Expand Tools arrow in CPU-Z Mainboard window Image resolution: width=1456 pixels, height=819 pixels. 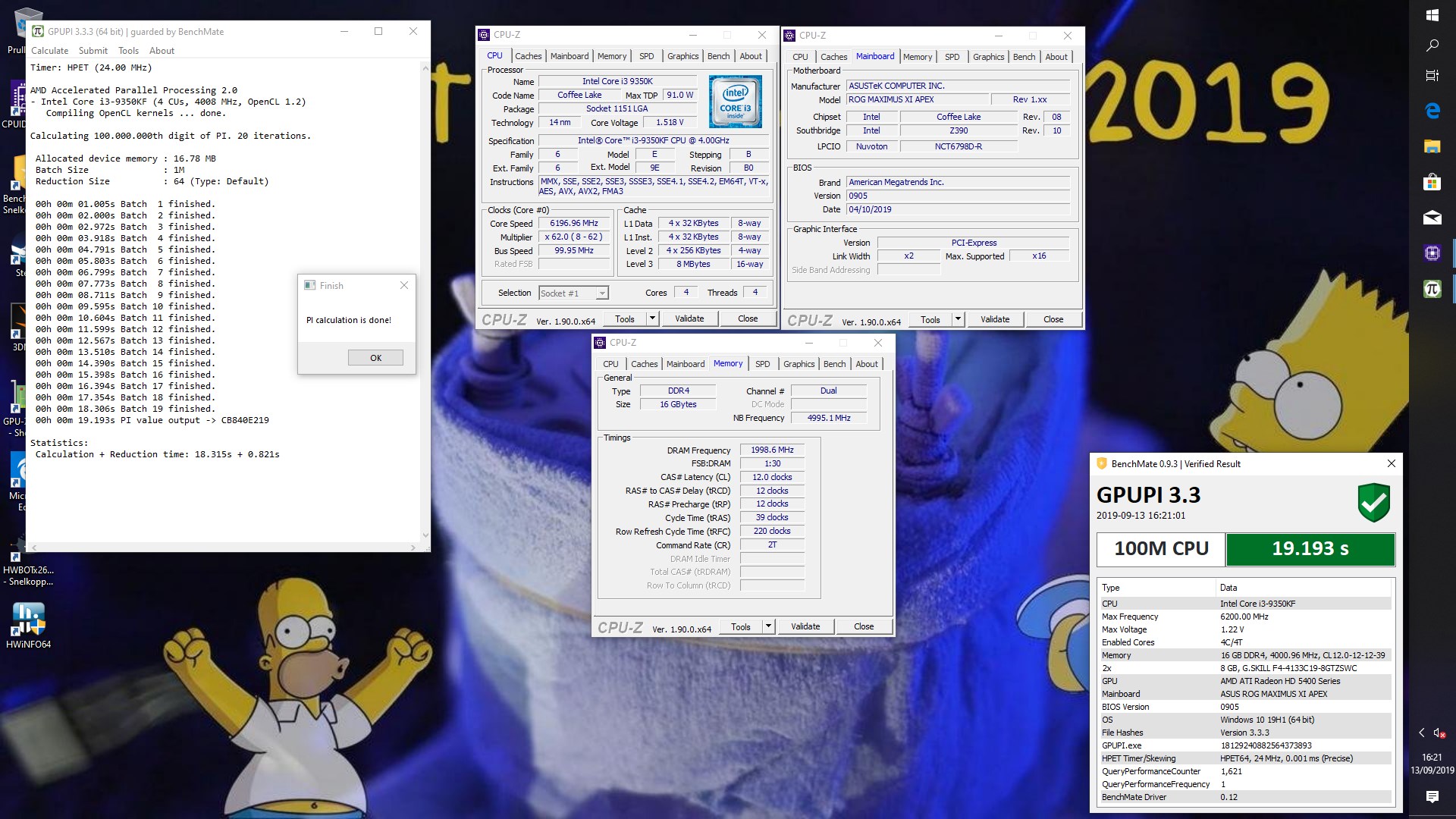click(x=958, y=319)
